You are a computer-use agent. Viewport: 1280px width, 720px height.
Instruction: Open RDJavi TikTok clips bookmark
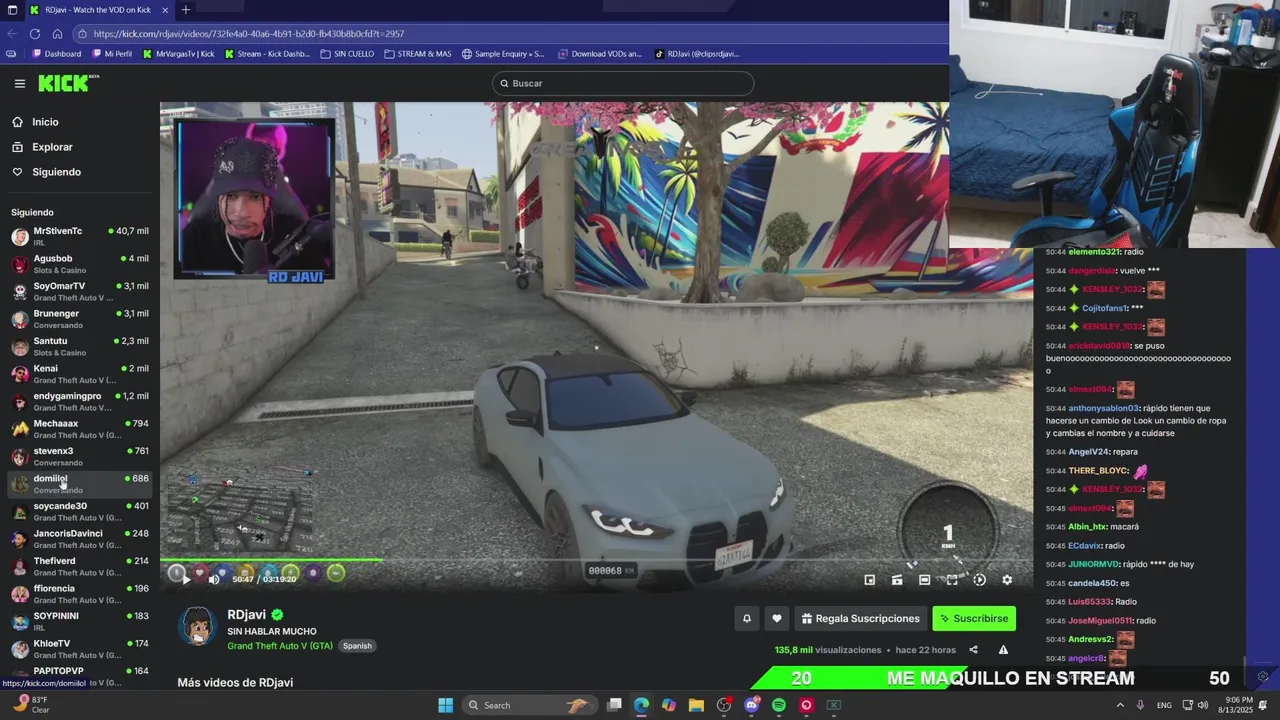click(697, 54)
